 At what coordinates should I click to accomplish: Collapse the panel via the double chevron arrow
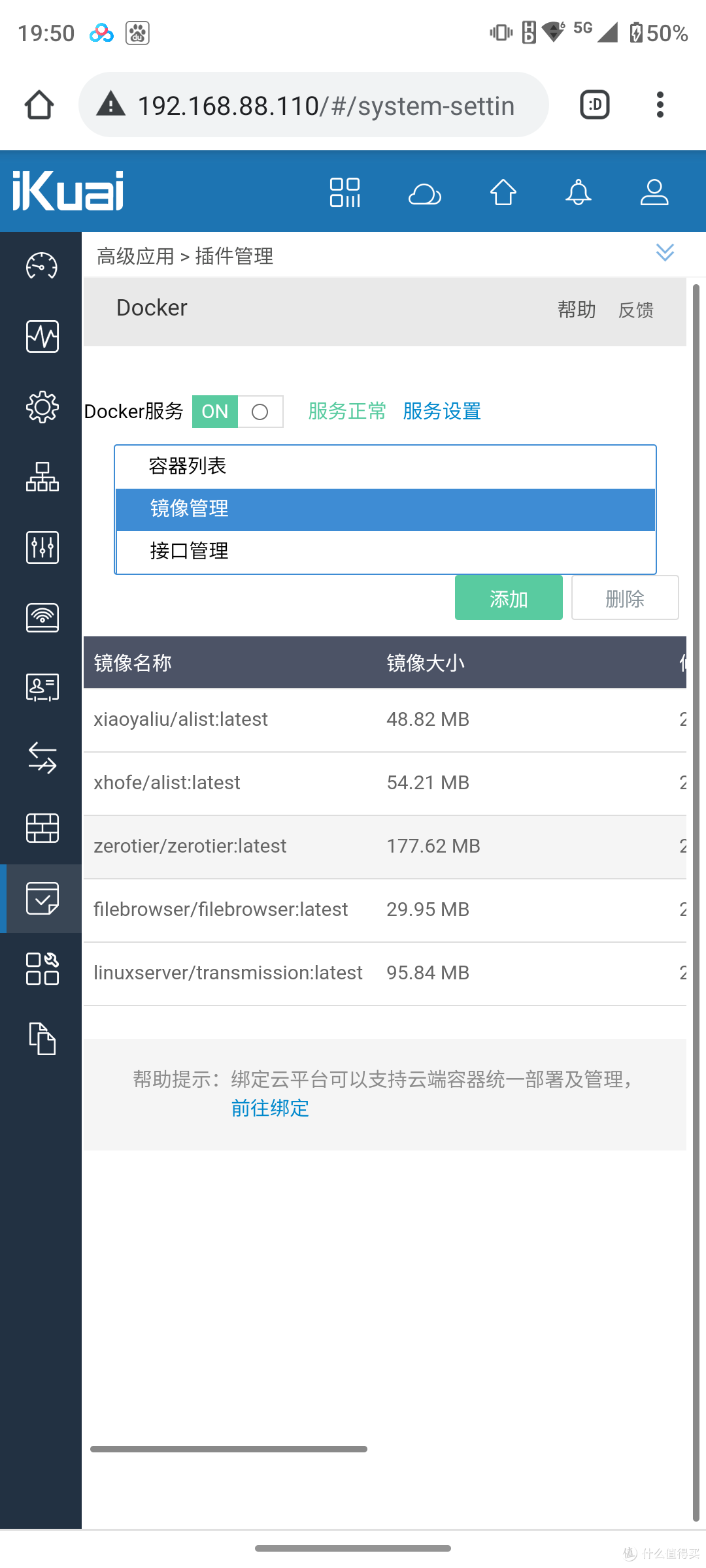point(665,253)
